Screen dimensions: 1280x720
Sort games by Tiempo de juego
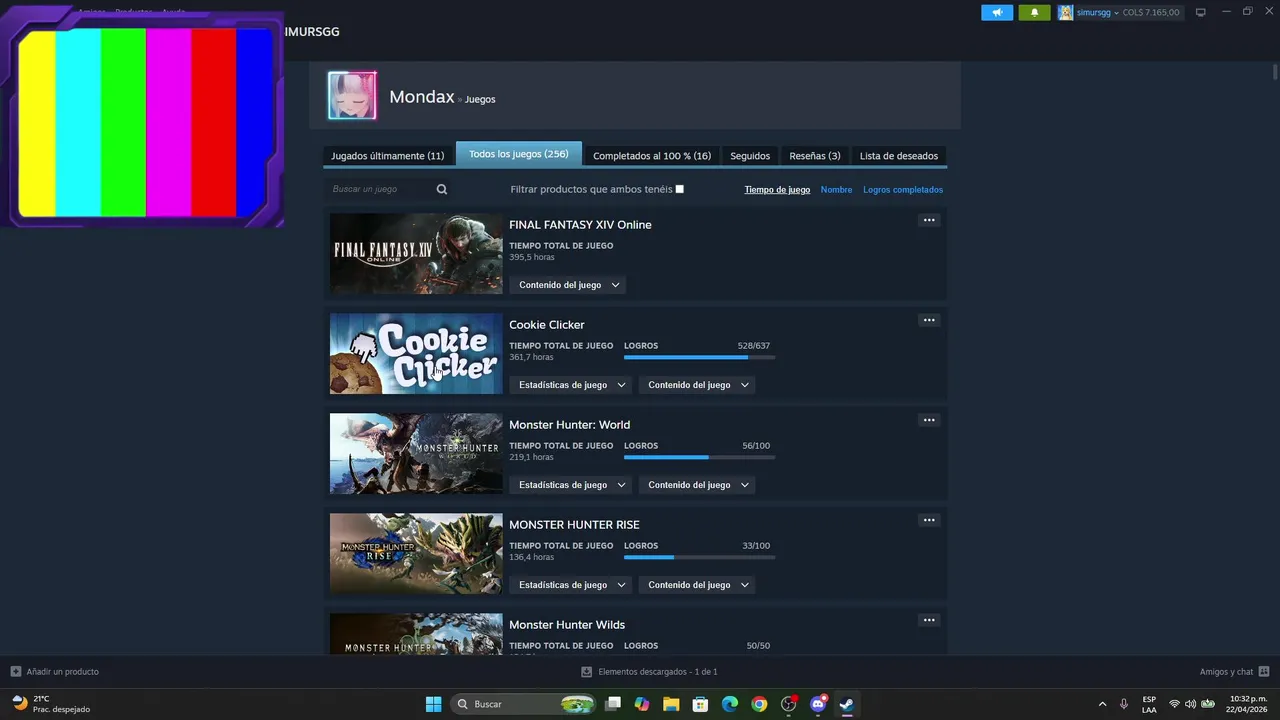[777, 189]
